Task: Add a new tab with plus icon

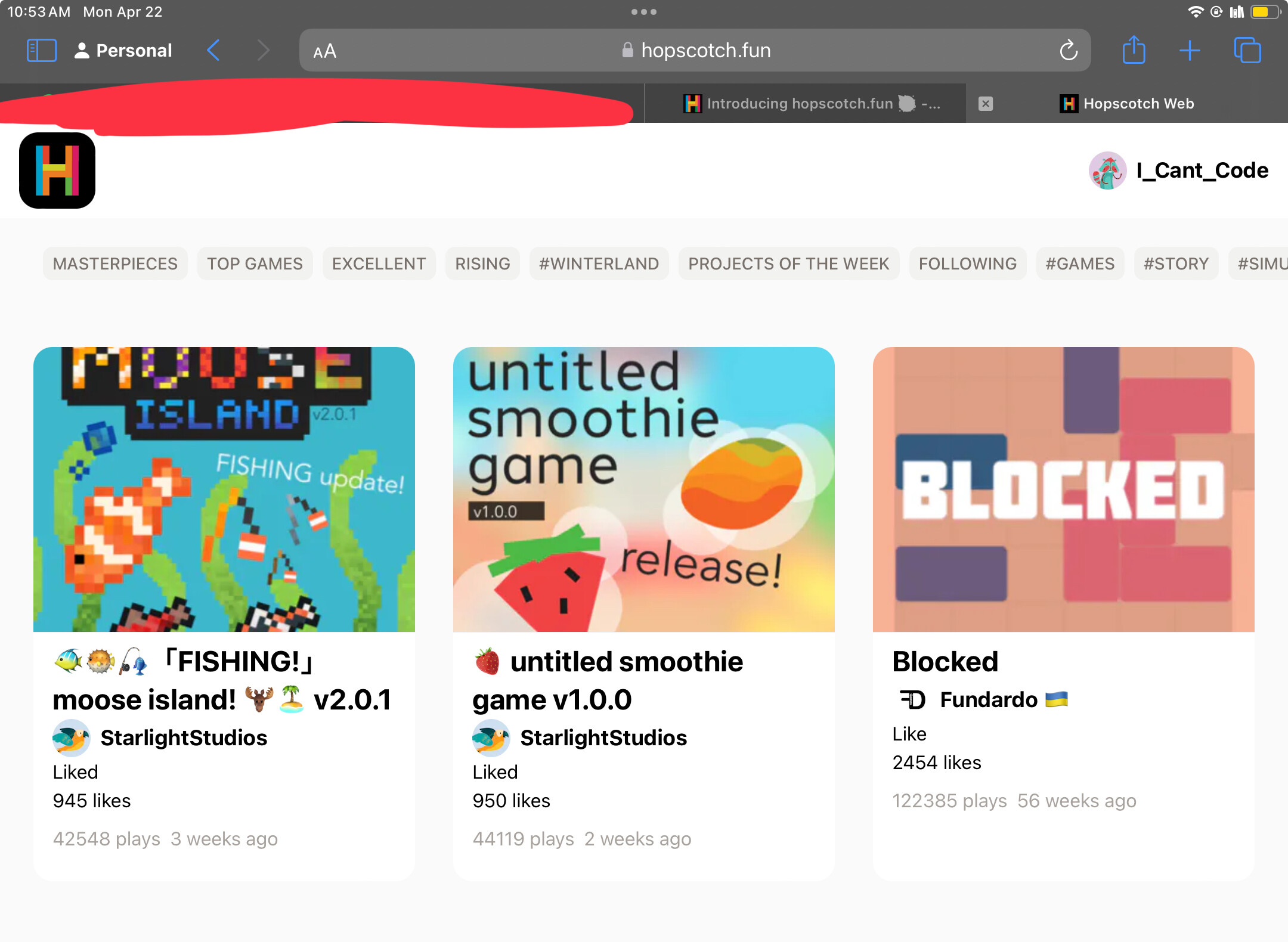Action: 1190,51
